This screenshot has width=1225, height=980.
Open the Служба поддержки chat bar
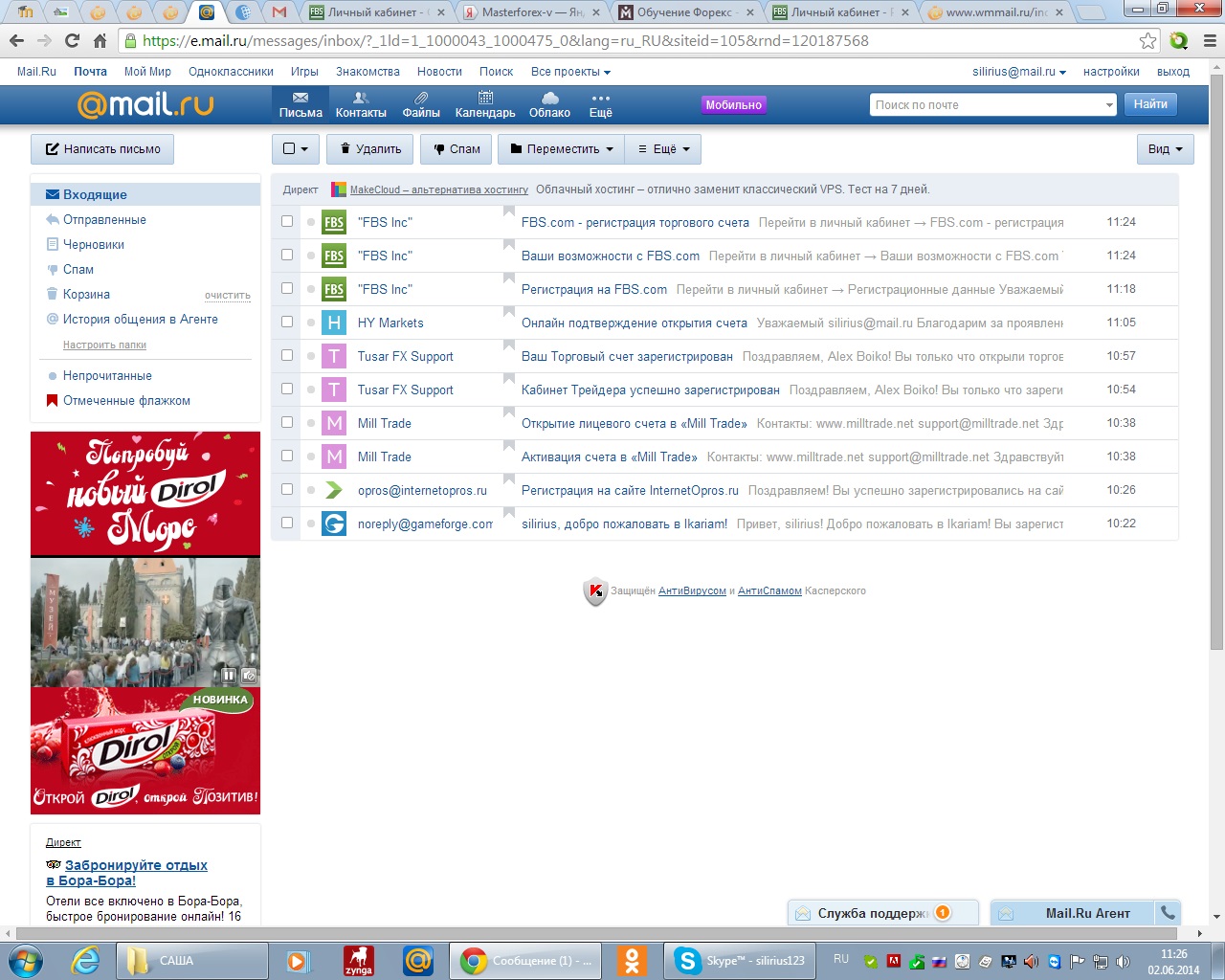(882, 913)
